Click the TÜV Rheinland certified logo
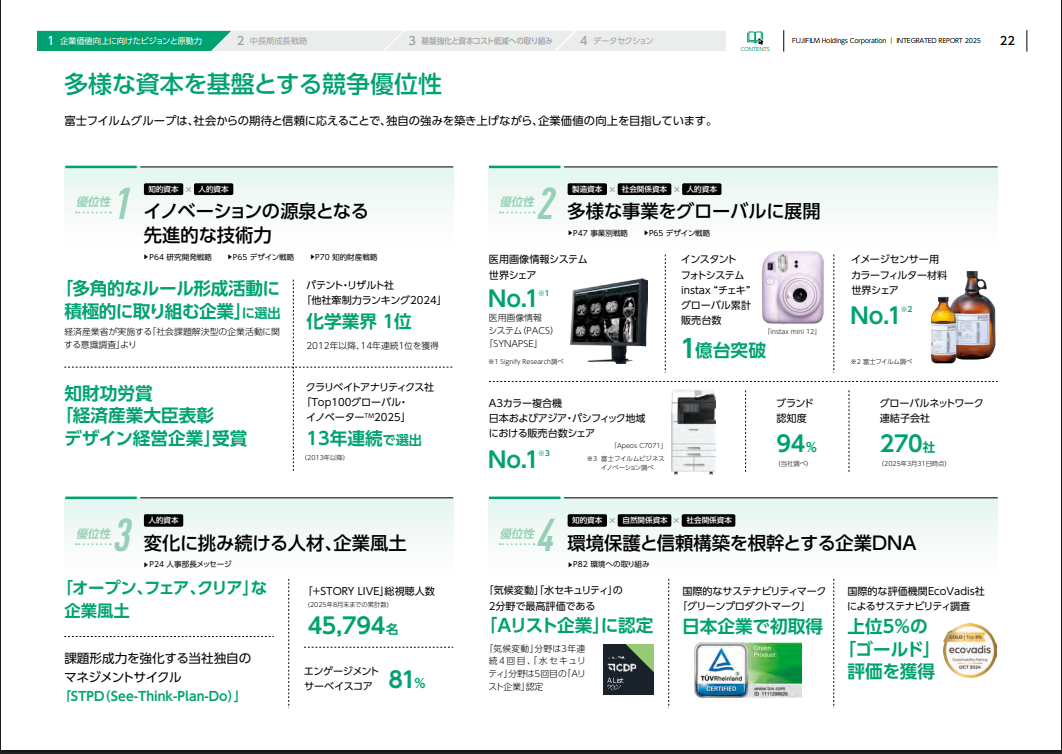This screenshot has width=1062, height=754. click(723, 668)
